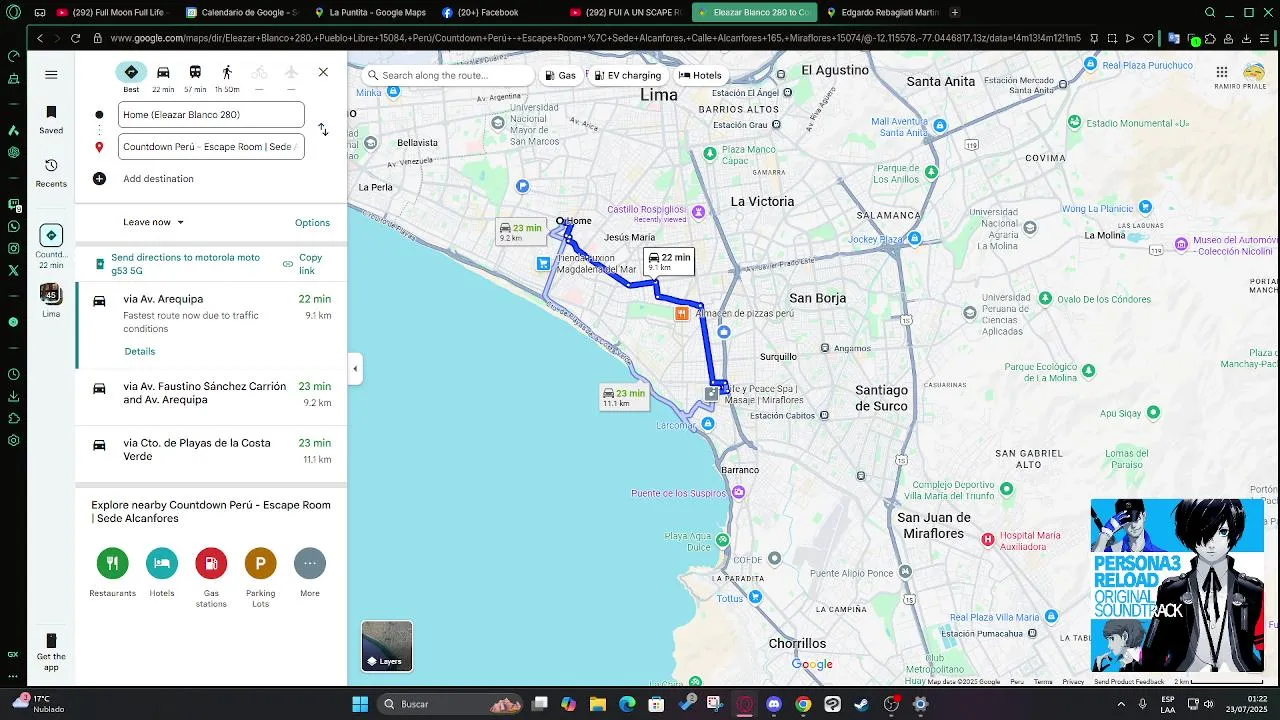The width and height of the screenshot is (1280, 720).
Task: Edit the Countdown Perú destination field
Action: coord(211,146)
